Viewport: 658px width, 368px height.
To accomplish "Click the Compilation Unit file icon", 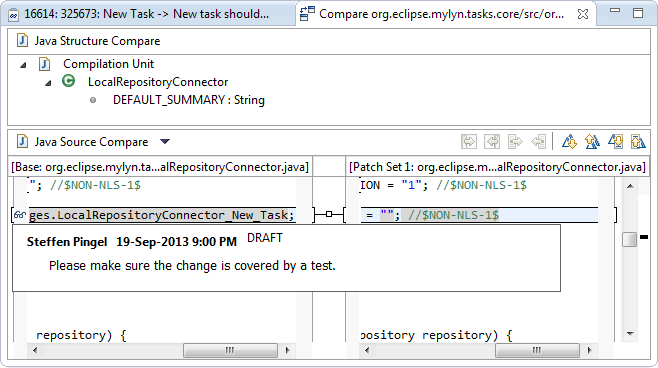I will (44, 64).
